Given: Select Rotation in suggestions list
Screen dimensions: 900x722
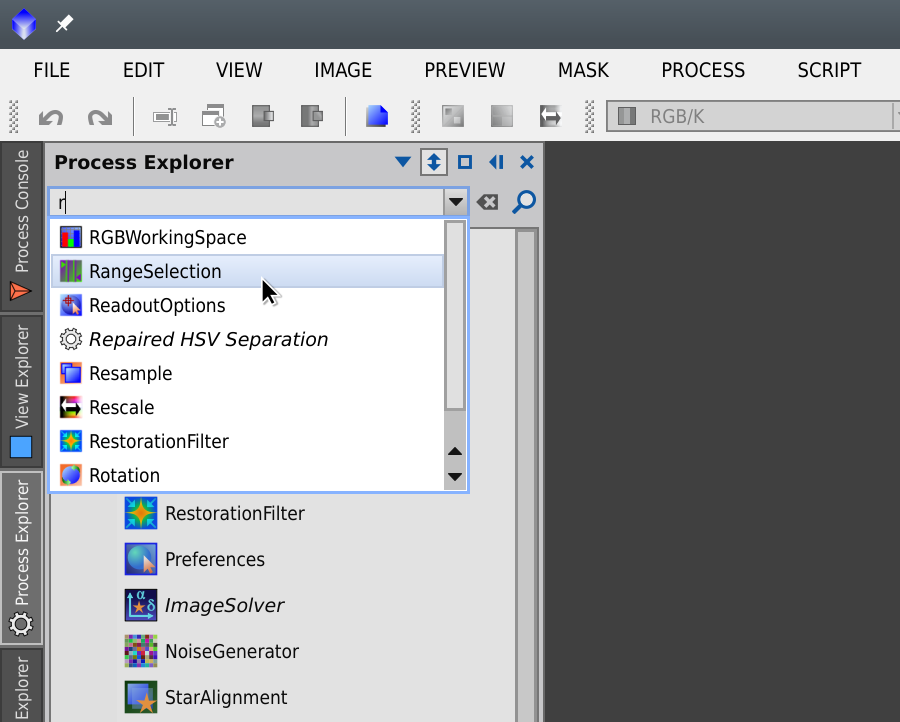Looking at the screenshot, I should point(247,475).
